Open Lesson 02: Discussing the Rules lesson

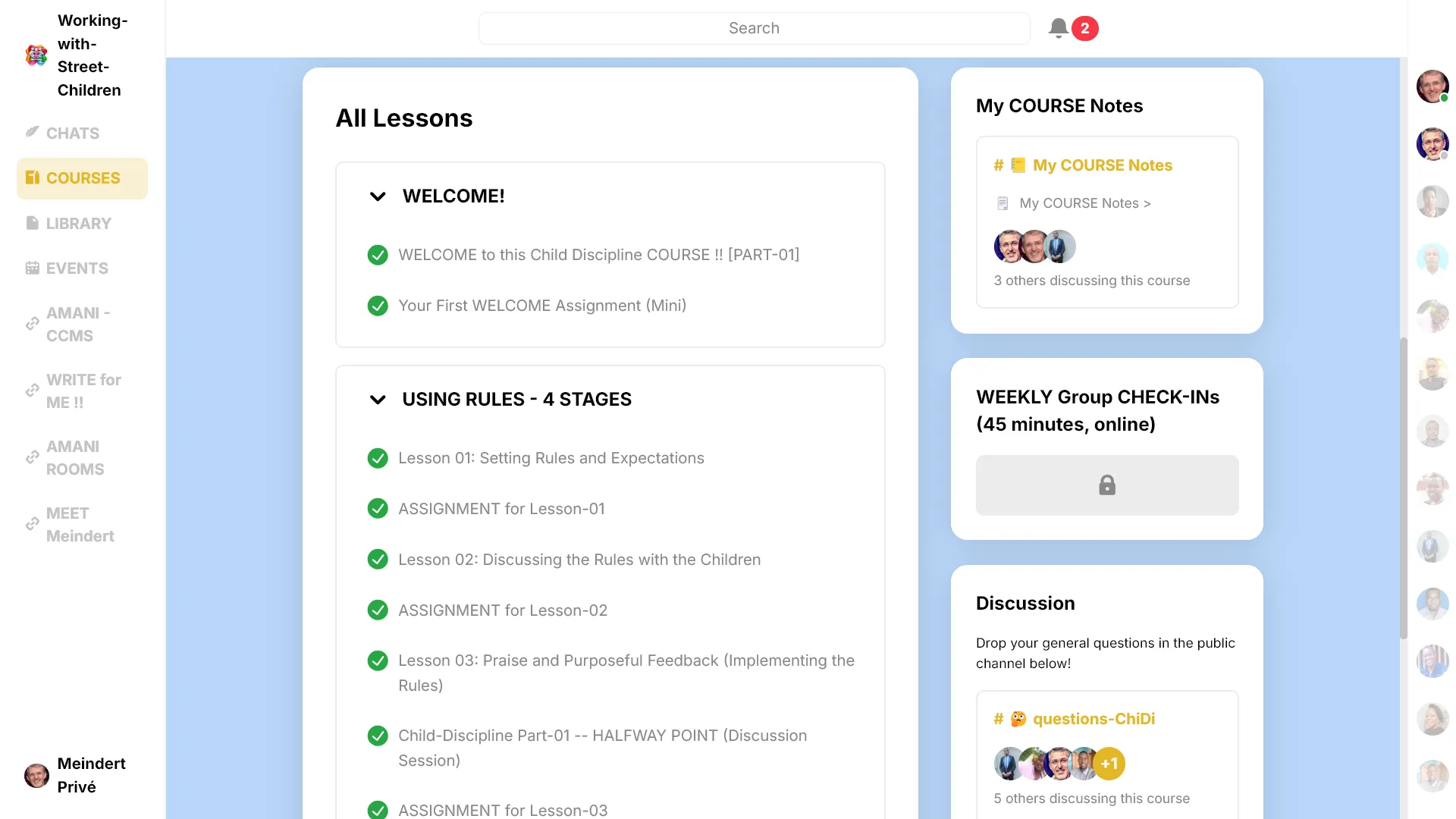[x=579, y=560]
